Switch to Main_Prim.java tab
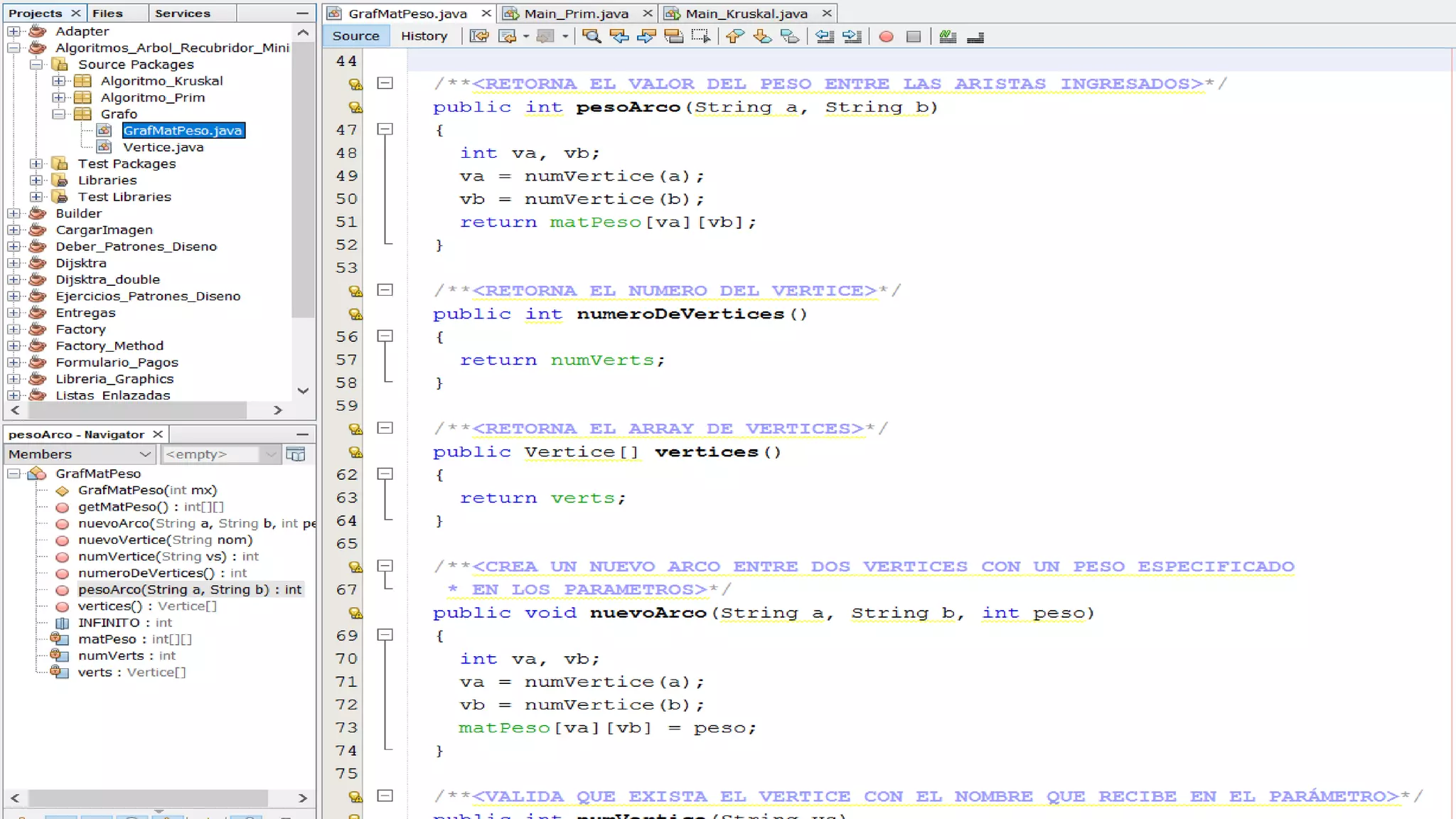The width and height of the screenshot is (1456, 819). [x=576, y=14]
